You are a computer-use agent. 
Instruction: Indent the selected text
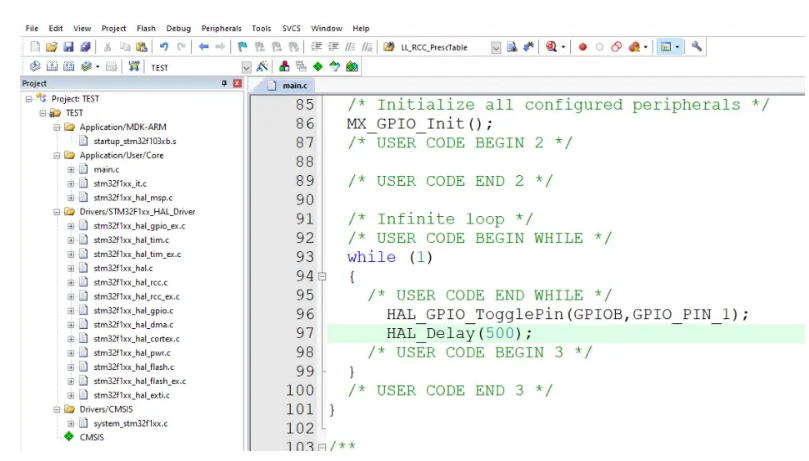click(316, 47)
